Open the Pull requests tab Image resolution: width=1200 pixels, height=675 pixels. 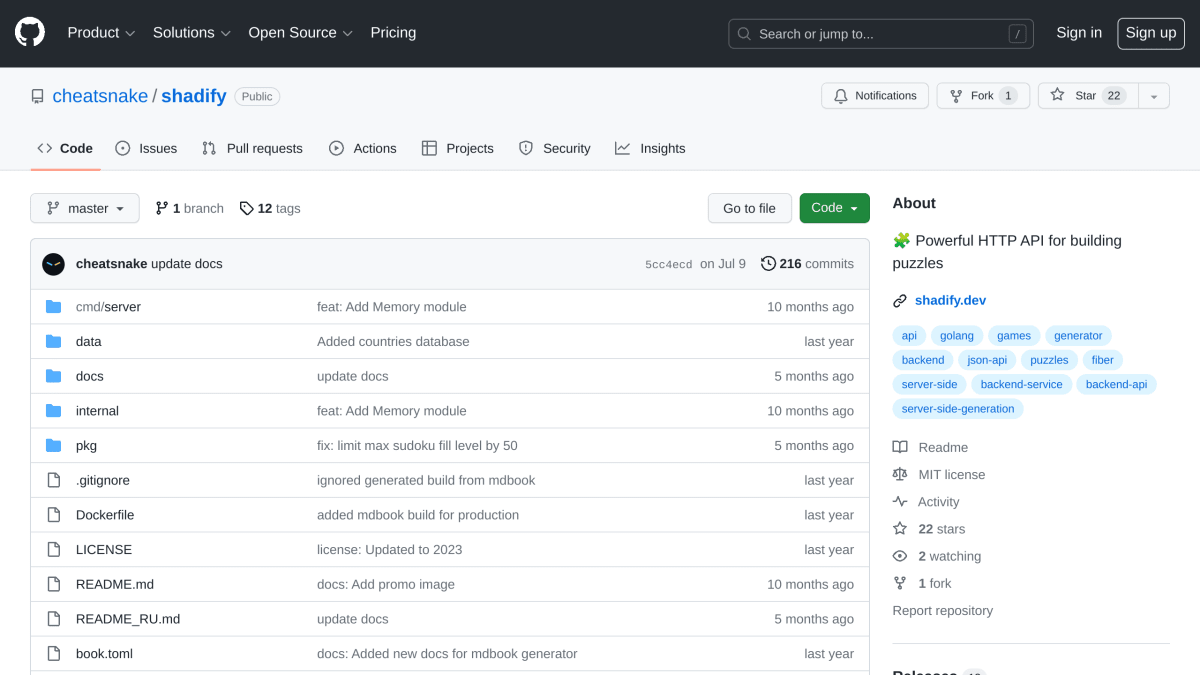click(x=252, y=148)
